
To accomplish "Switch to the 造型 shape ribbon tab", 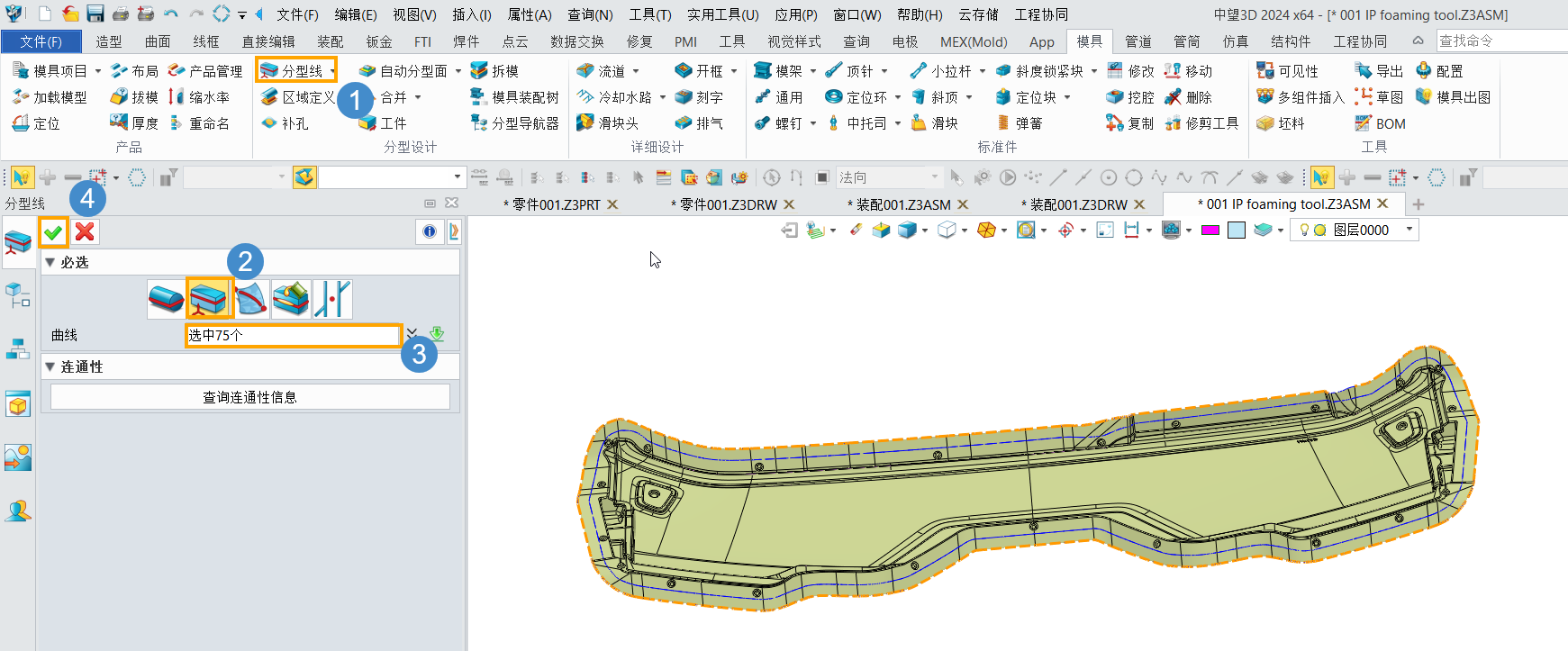I will pos(109,41).
